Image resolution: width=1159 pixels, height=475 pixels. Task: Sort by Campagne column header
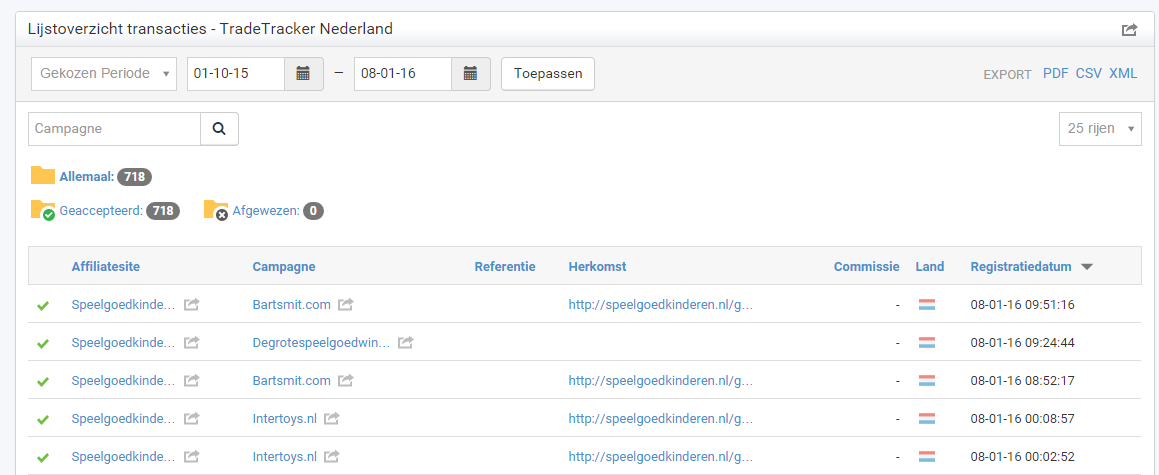[284, 267]
